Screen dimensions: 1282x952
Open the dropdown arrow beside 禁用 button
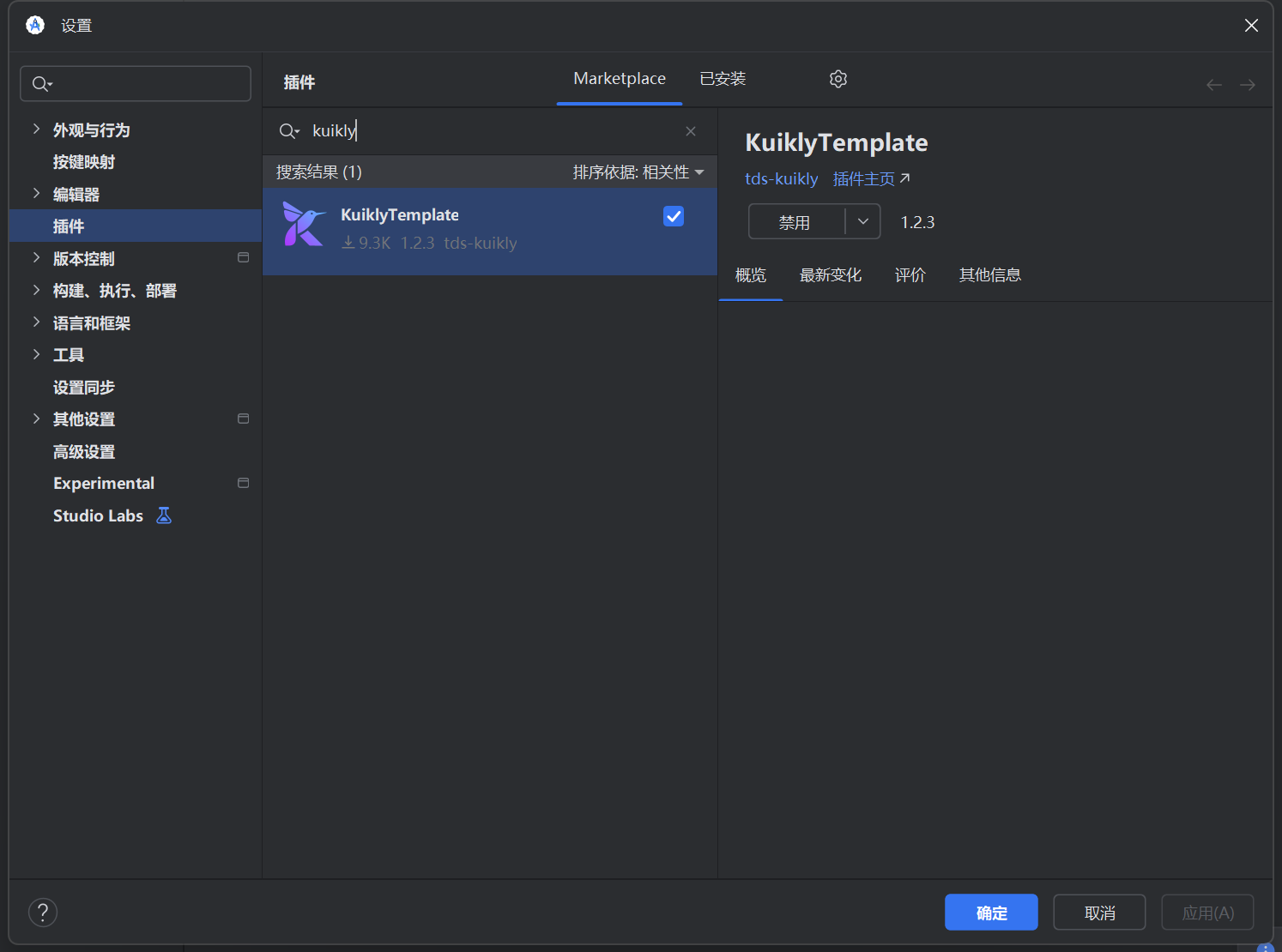(863, 221)
